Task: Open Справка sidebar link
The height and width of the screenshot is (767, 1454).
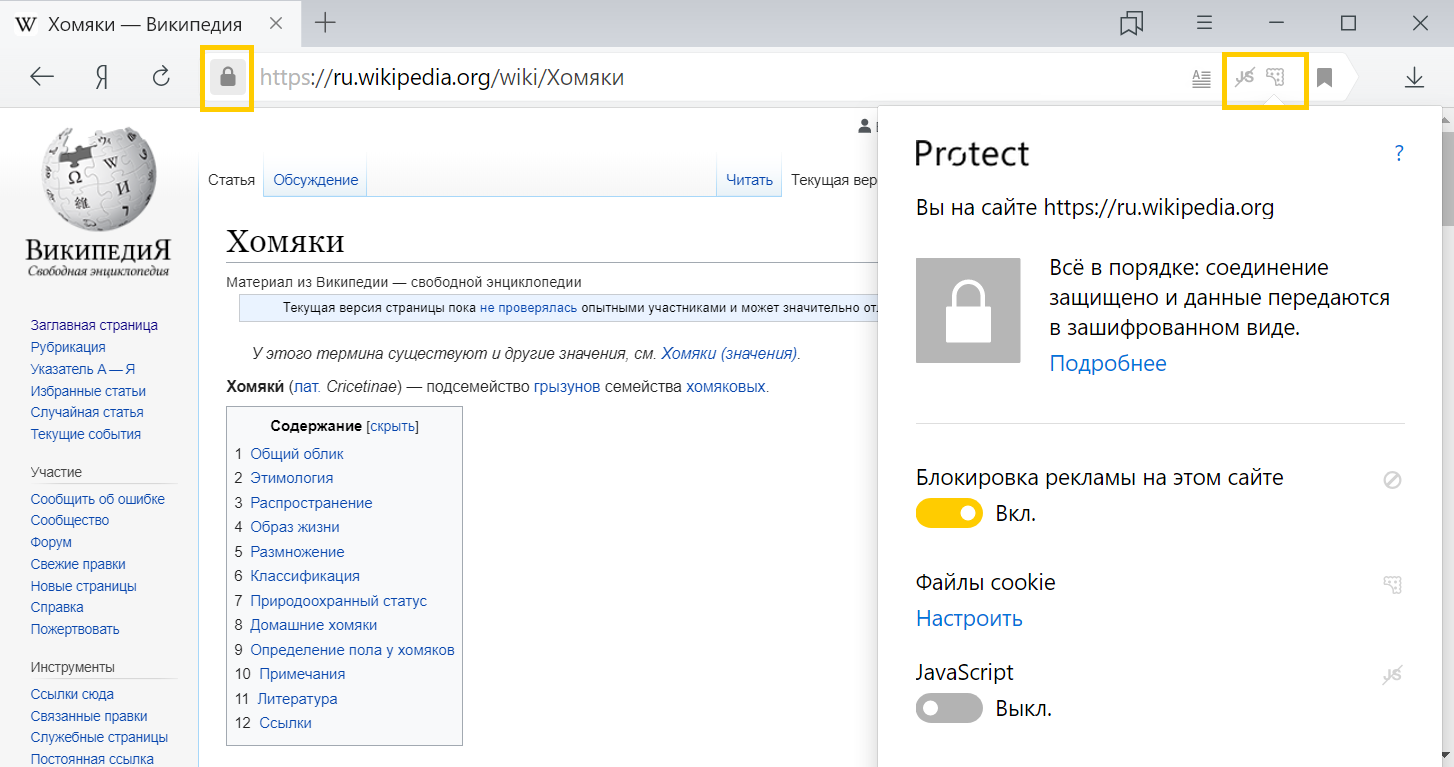Action: pyautogui.click(x=57, y=607)
